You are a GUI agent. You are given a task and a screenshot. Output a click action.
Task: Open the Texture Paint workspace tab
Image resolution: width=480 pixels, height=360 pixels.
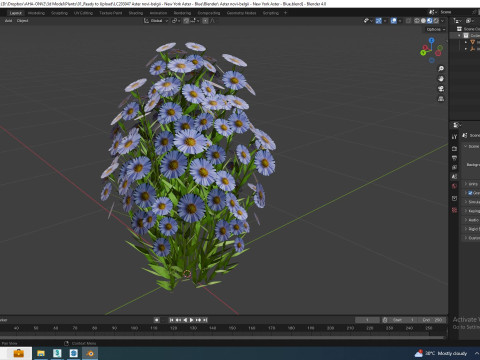pos(111,13)
